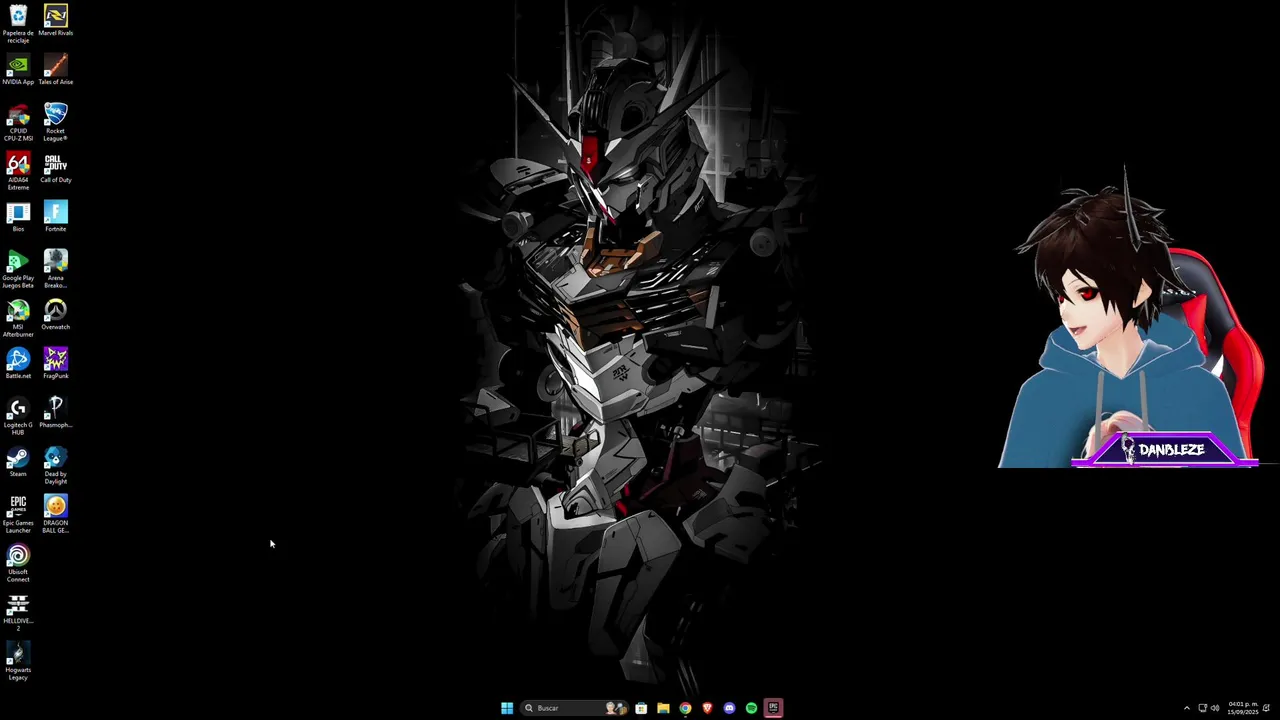Select the DRAGON BALL game shortcut

point(55,514)
